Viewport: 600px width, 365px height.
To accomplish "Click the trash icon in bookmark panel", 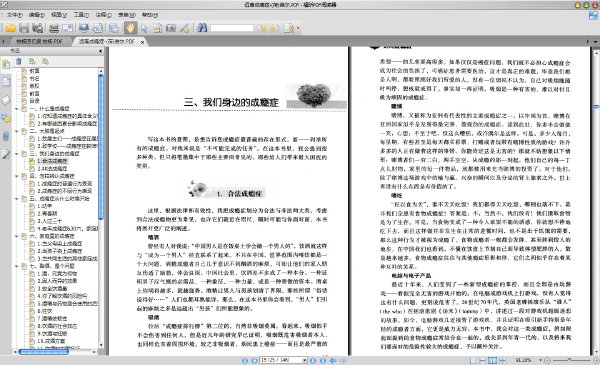I will pos(18,61).
